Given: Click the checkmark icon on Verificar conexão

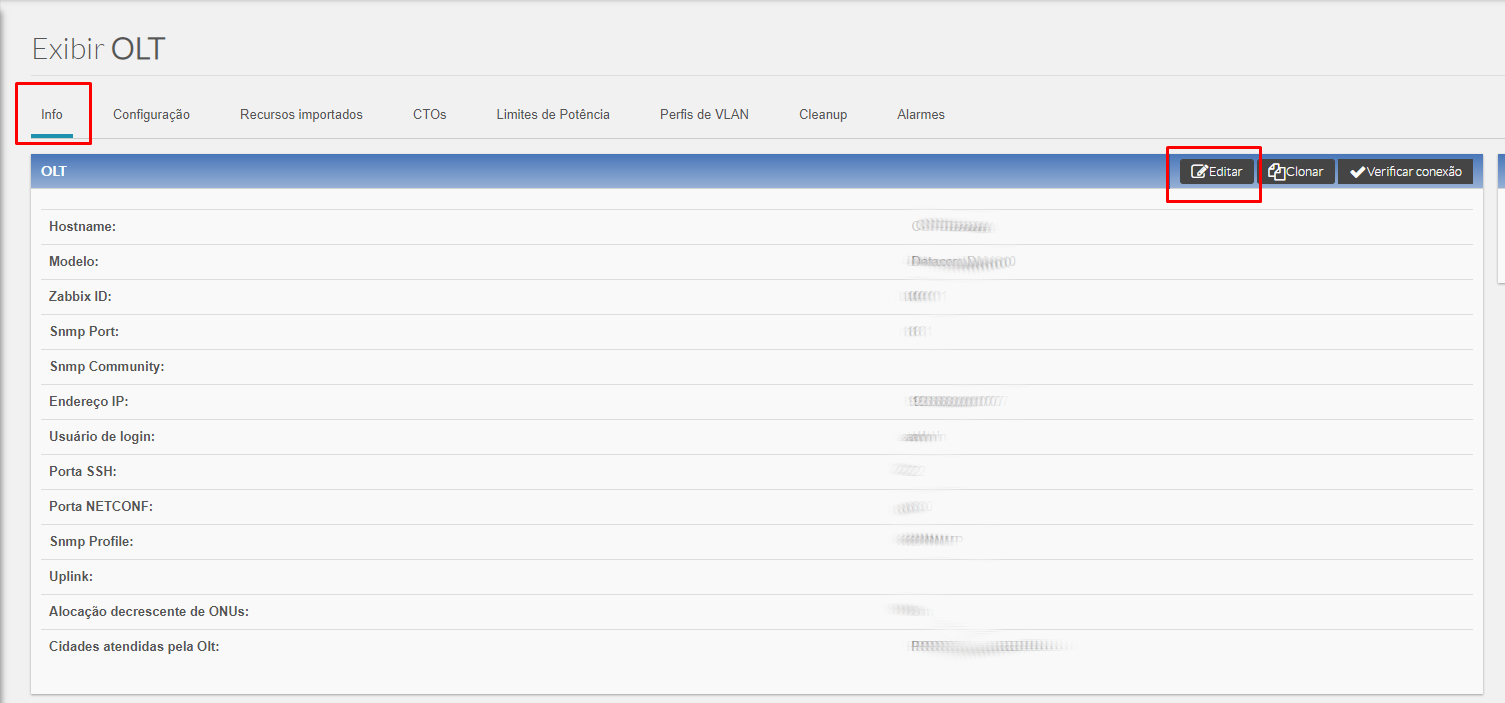Looking at the screenshot, I should coord(1357,172).
